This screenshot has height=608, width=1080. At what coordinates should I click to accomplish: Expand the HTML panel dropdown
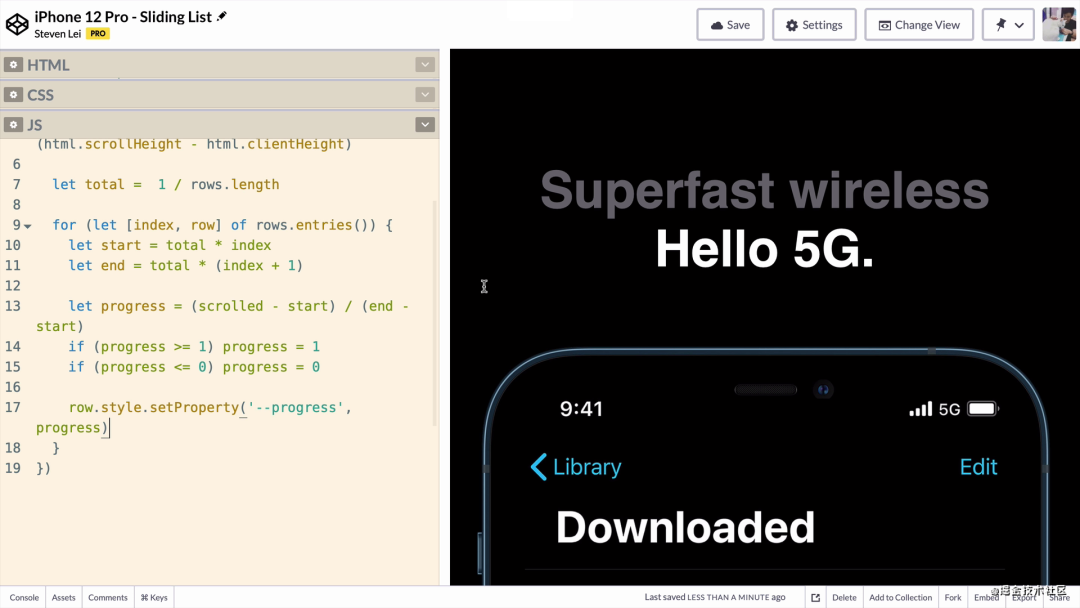tap(425, 65)
